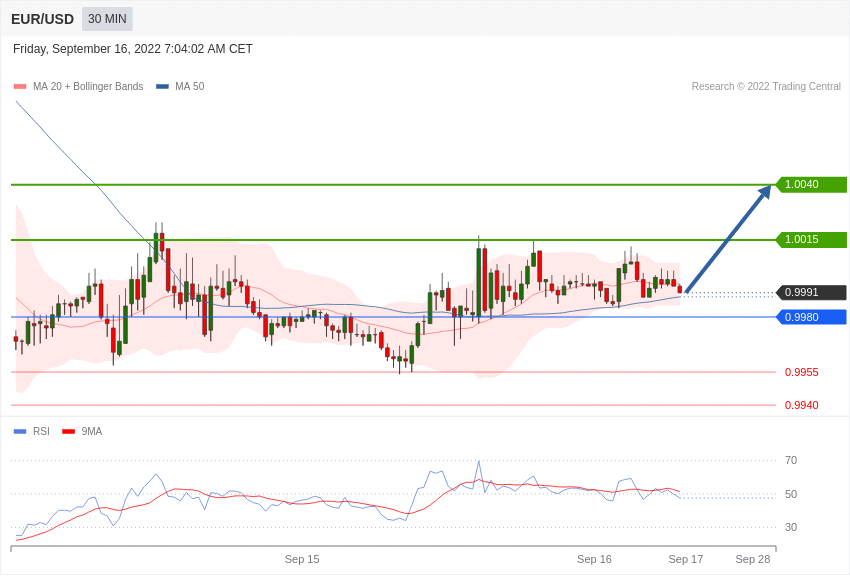Click the RSI 70 axis value
The width and height of the screenshot is (850, 576).
click(x=791, y=461)
